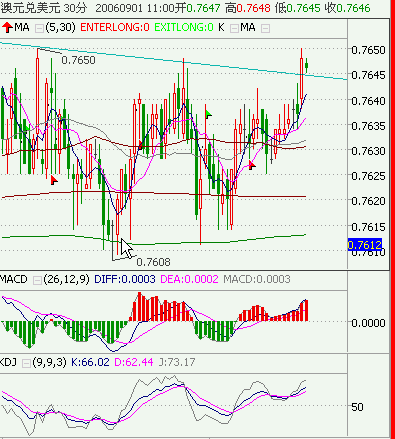The height and width of the screenshot is (439, 395).
Task: Click the J:73.17 value
Action: coord(177,362)
